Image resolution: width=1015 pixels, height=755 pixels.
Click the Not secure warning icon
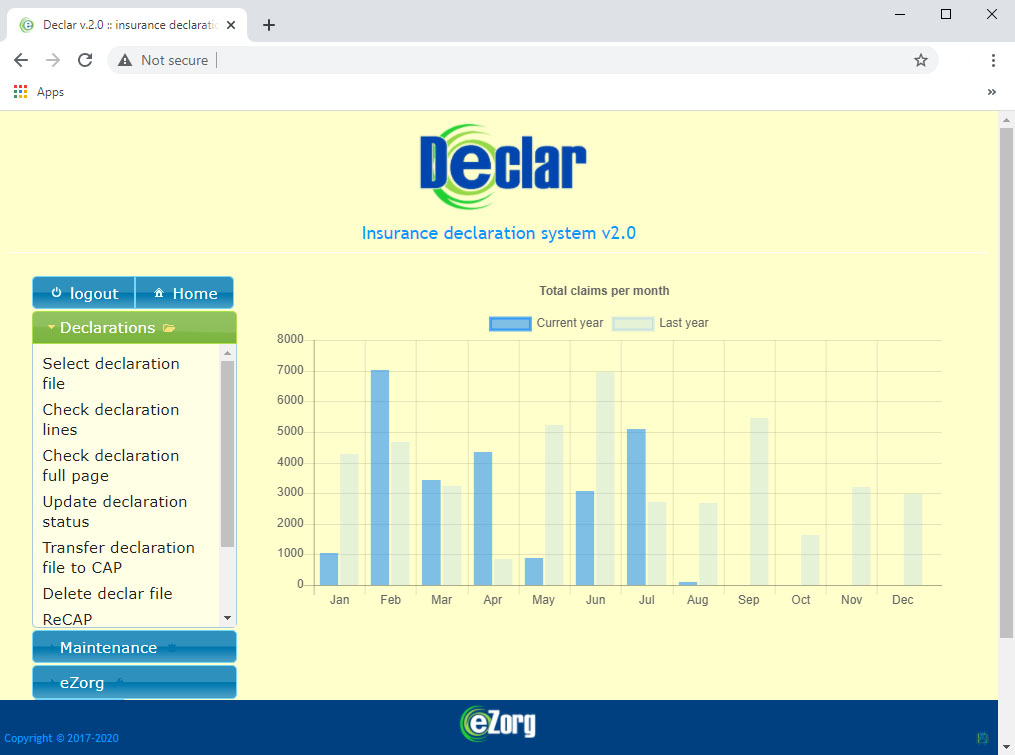coord(125,60)
